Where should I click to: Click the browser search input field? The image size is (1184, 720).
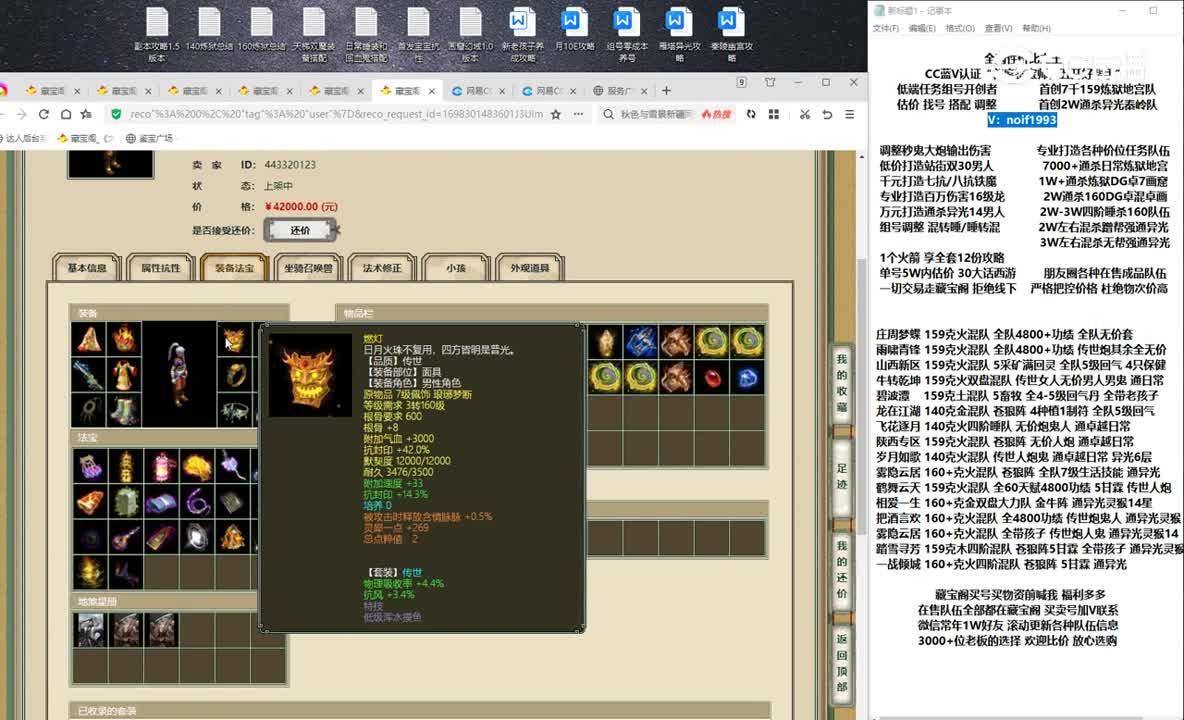point(655,114)
